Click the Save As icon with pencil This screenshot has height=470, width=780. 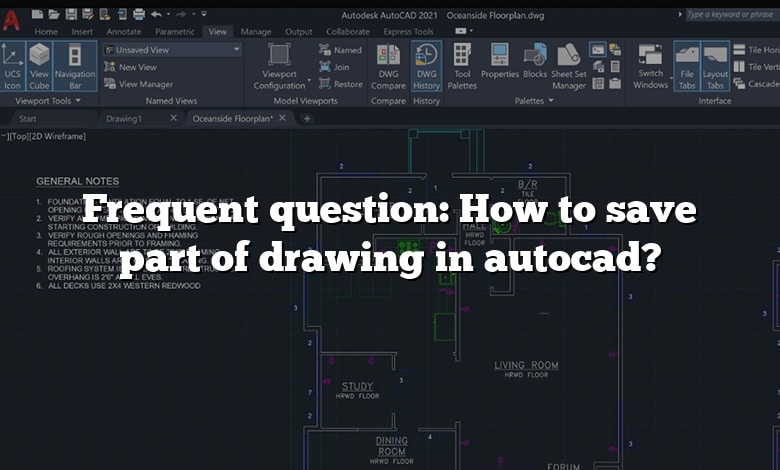click(x=88, y=14)
